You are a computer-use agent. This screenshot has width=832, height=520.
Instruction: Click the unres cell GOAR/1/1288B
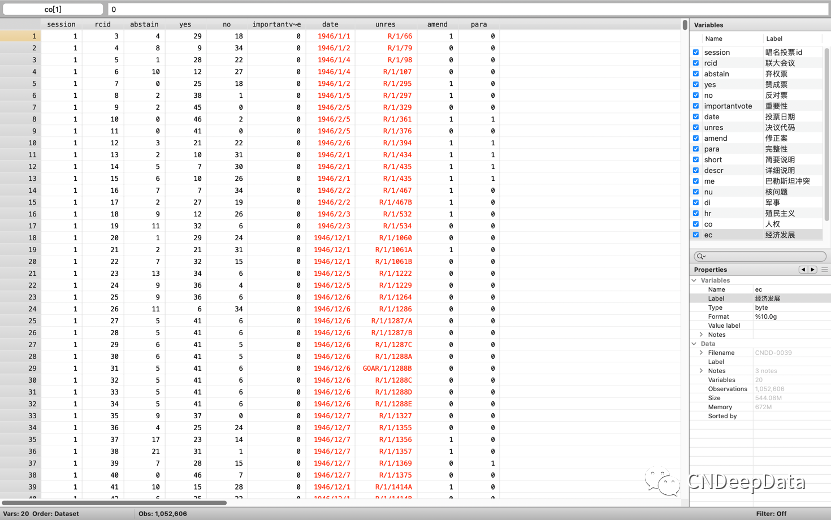click(x=387, y=368)
